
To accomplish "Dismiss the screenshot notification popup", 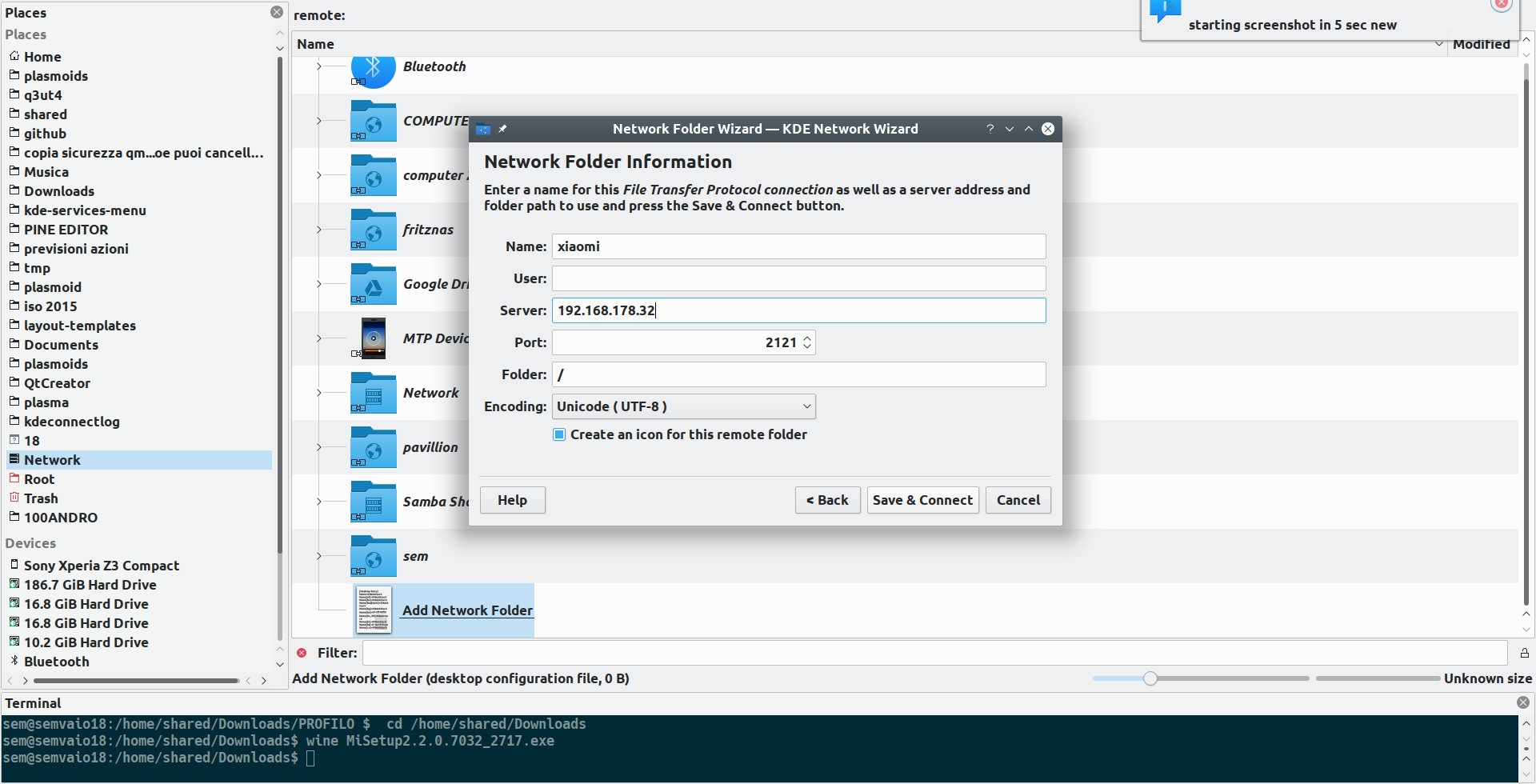I will click(x=1502, y=4).
